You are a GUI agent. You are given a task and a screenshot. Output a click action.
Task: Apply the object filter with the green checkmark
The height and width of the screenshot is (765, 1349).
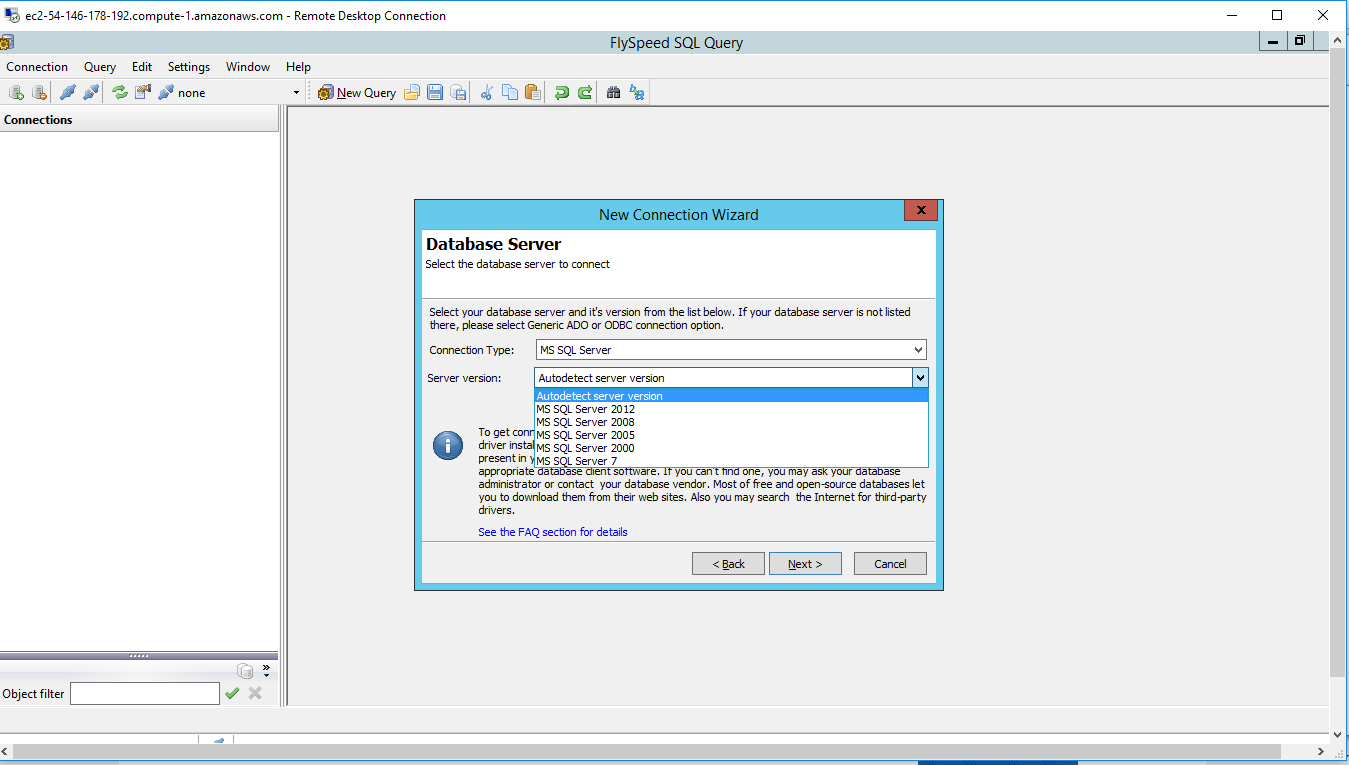click(x=233, y=692)
